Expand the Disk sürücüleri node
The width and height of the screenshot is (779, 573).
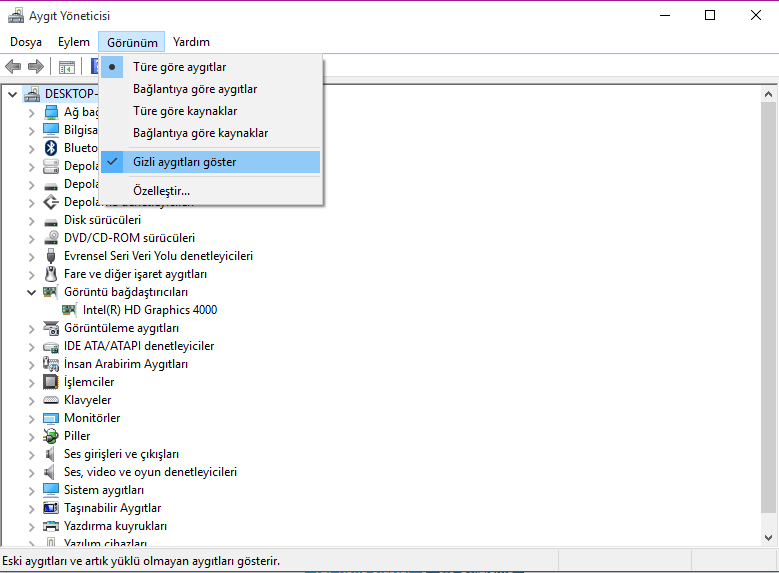click(x=32, y=221)
